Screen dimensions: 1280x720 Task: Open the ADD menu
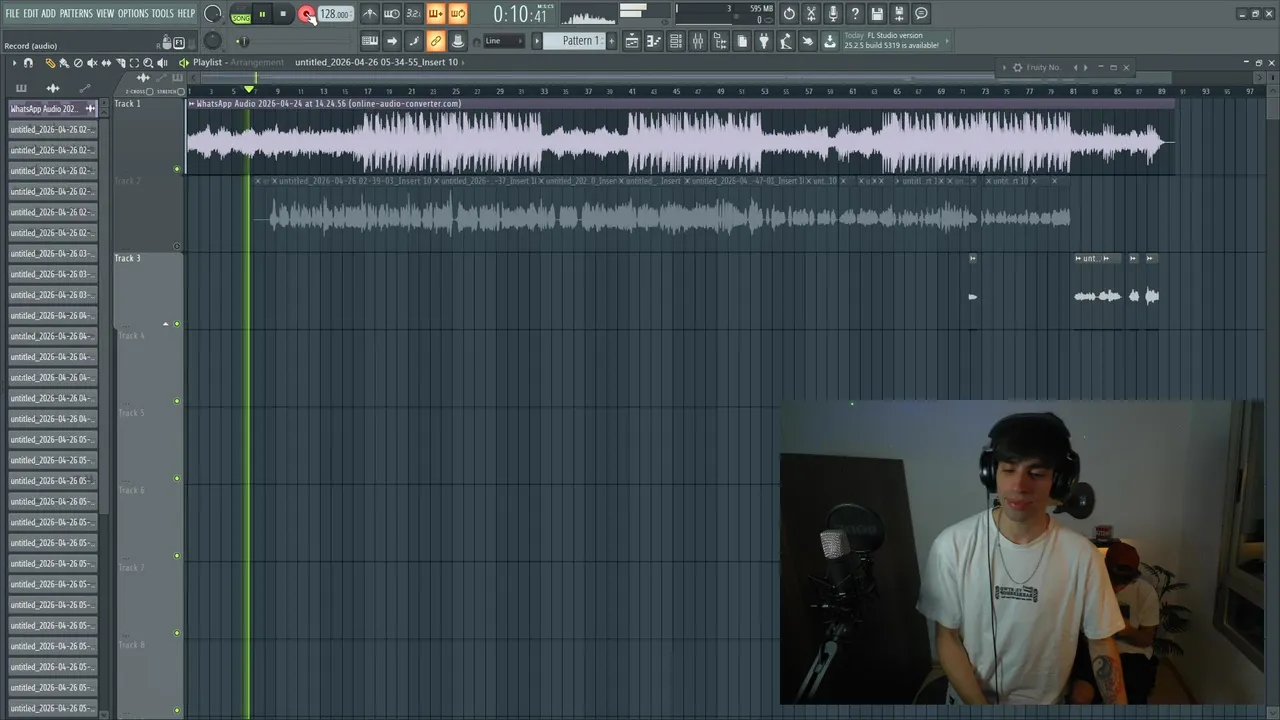(49, 13)
